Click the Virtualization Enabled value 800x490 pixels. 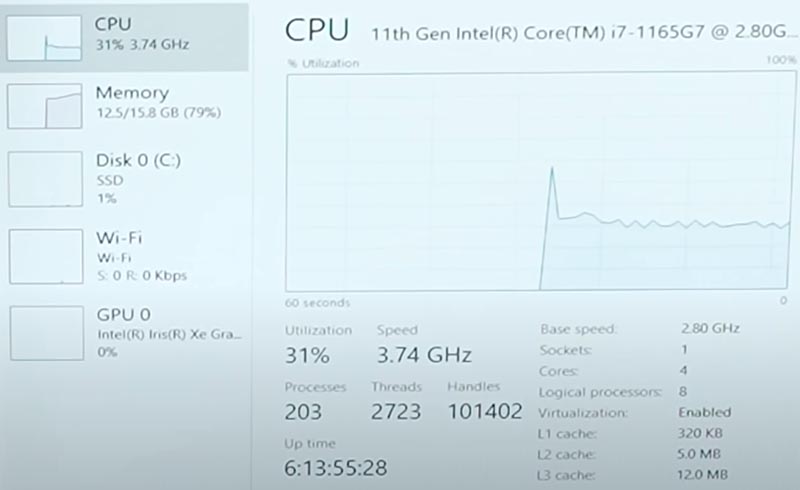click(x=705, y=412)
